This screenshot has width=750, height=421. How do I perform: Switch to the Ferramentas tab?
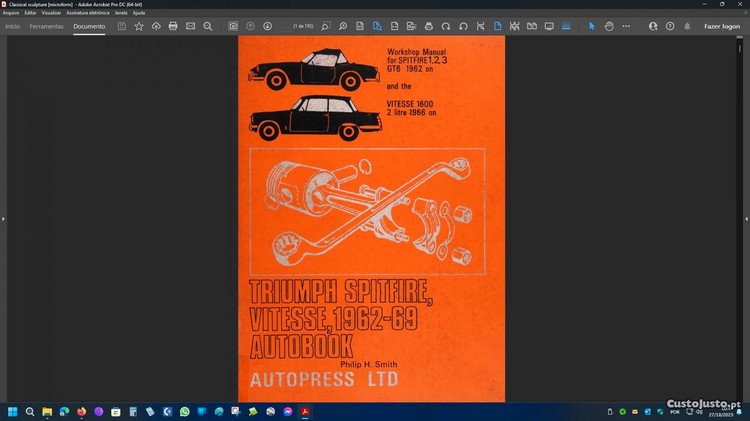(x=46, y=26)
